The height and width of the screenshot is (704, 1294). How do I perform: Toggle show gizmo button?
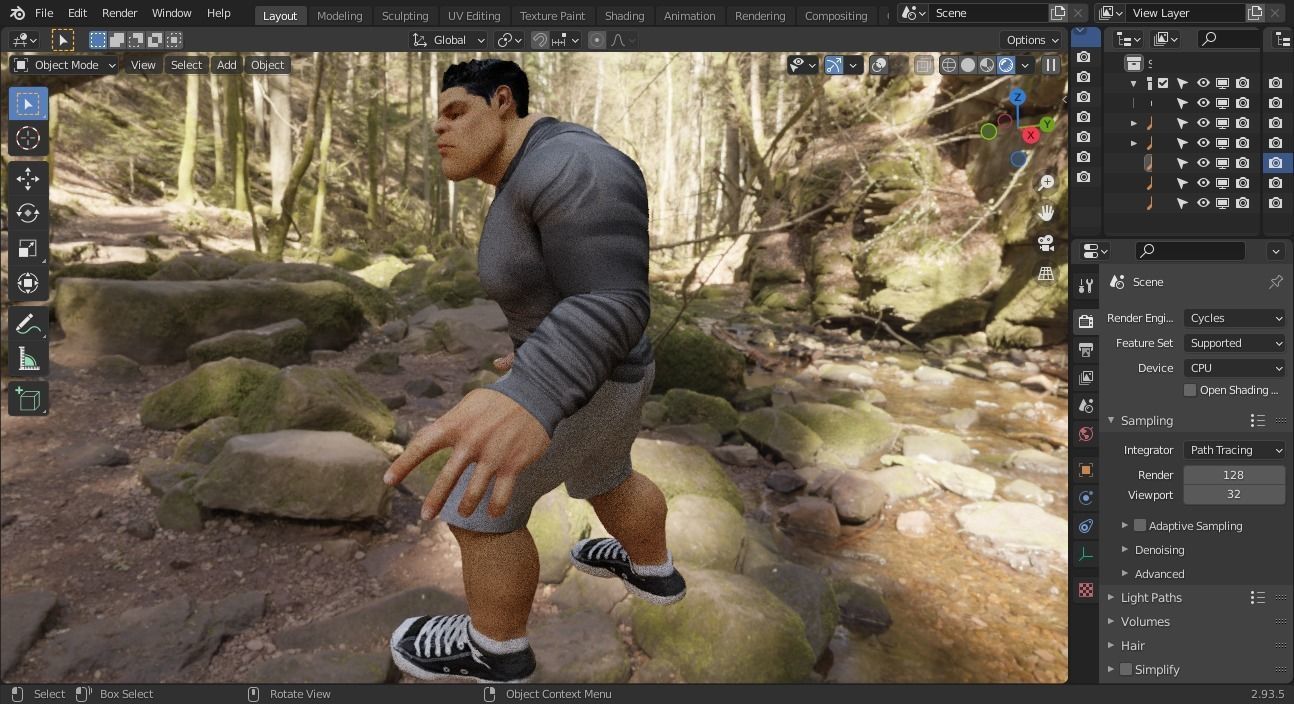pyautogui.click(x=833, y=65)
